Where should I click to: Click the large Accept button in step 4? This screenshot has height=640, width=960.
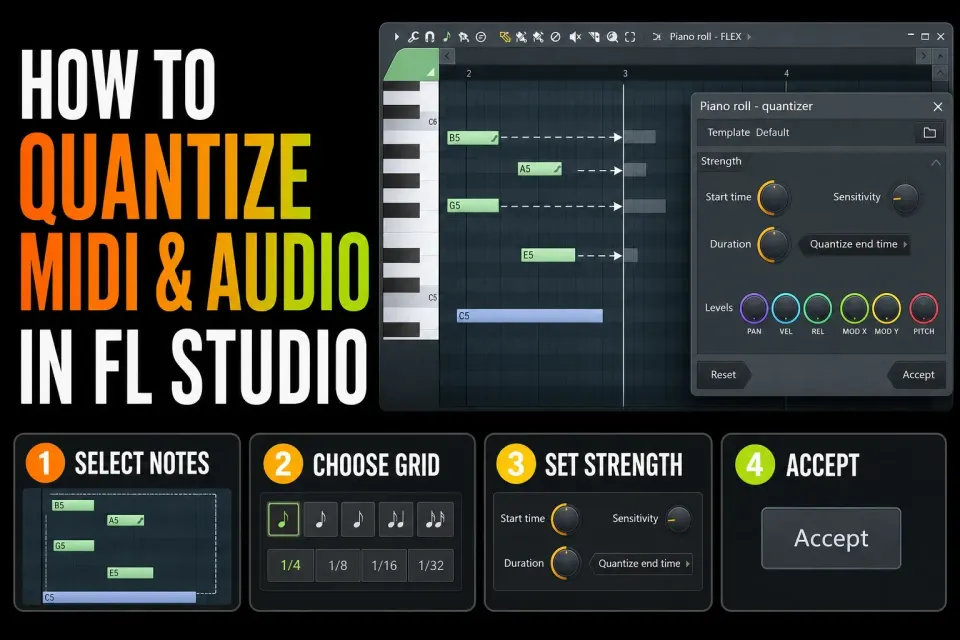pyautogui.click(x=831, y=538)
